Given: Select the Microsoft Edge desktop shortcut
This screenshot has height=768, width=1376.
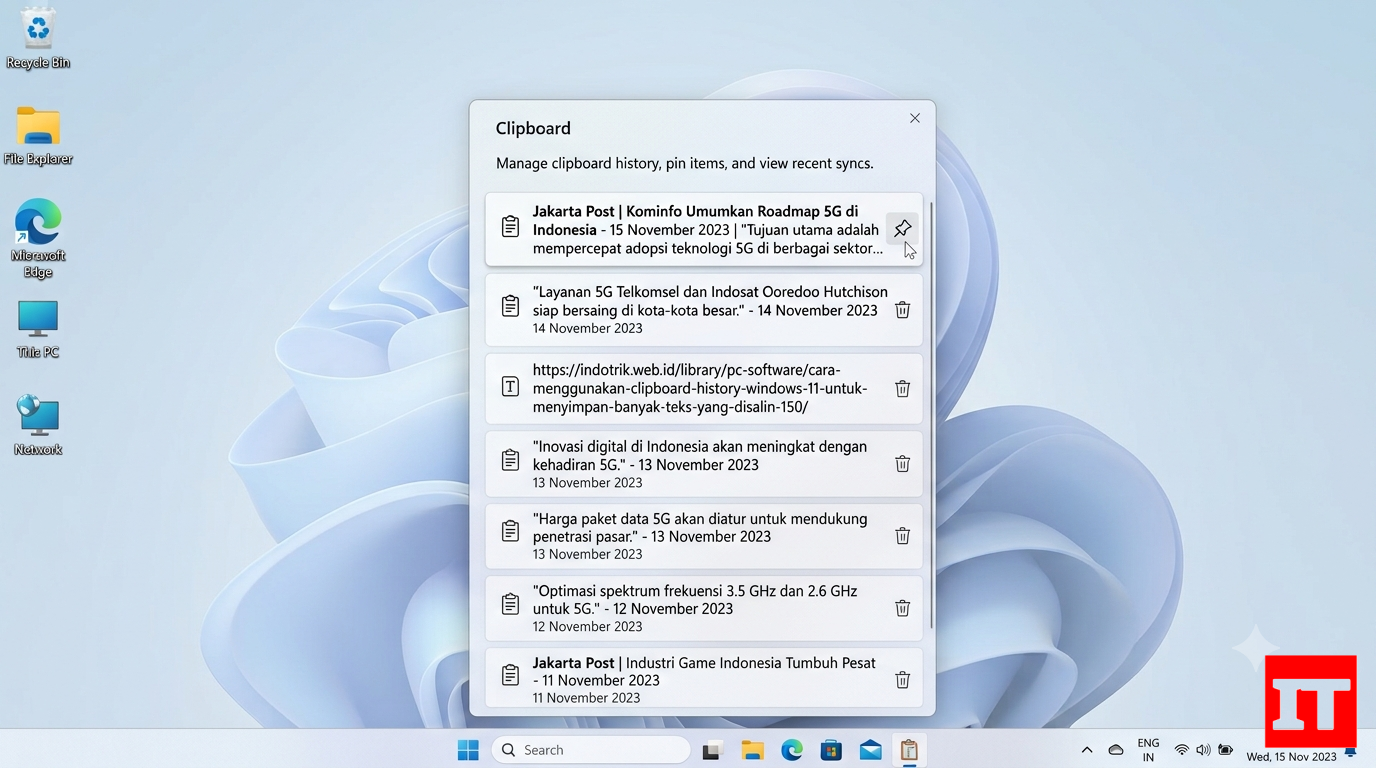Looking at the screenshot, I should coord(38,238).
